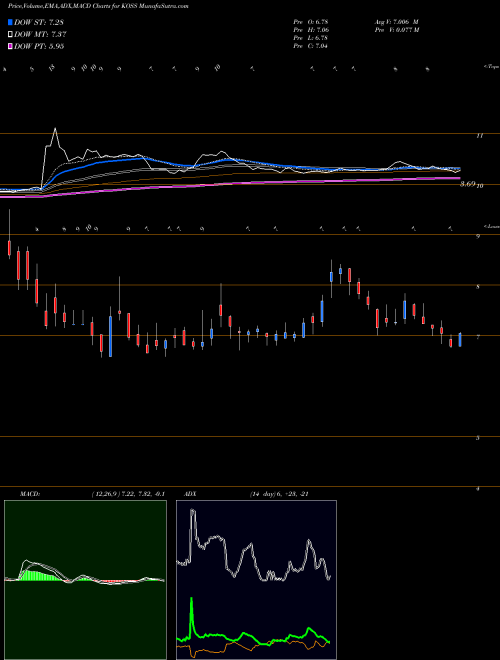Select the 'DOW PT: 5.95' legend label
The height and width of the screenshot is (660, 500).
[x=39, y=46]
